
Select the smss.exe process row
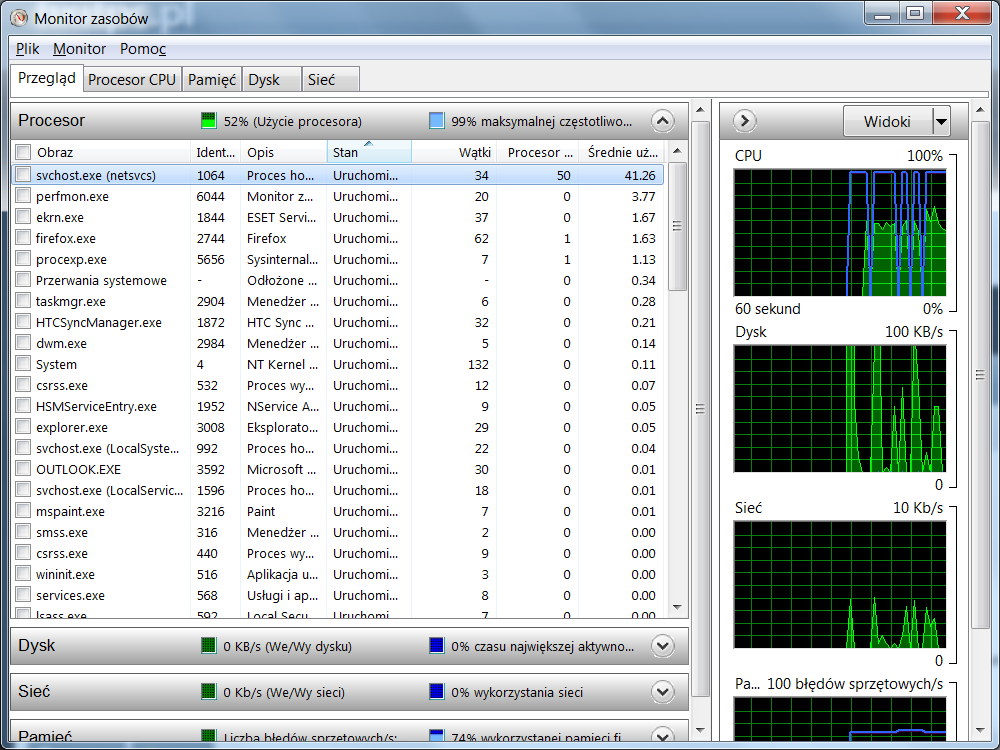click(x=338, y=532)
